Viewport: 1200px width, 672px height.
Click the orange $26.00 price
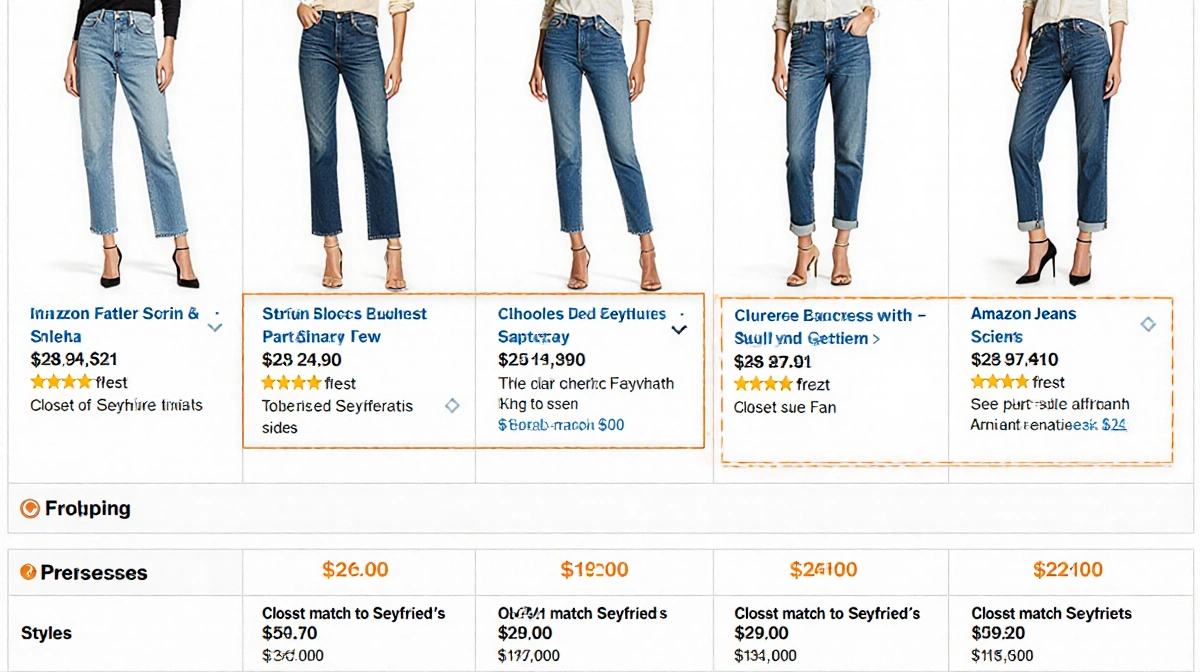pyautogui.click(x=357, y=568)
